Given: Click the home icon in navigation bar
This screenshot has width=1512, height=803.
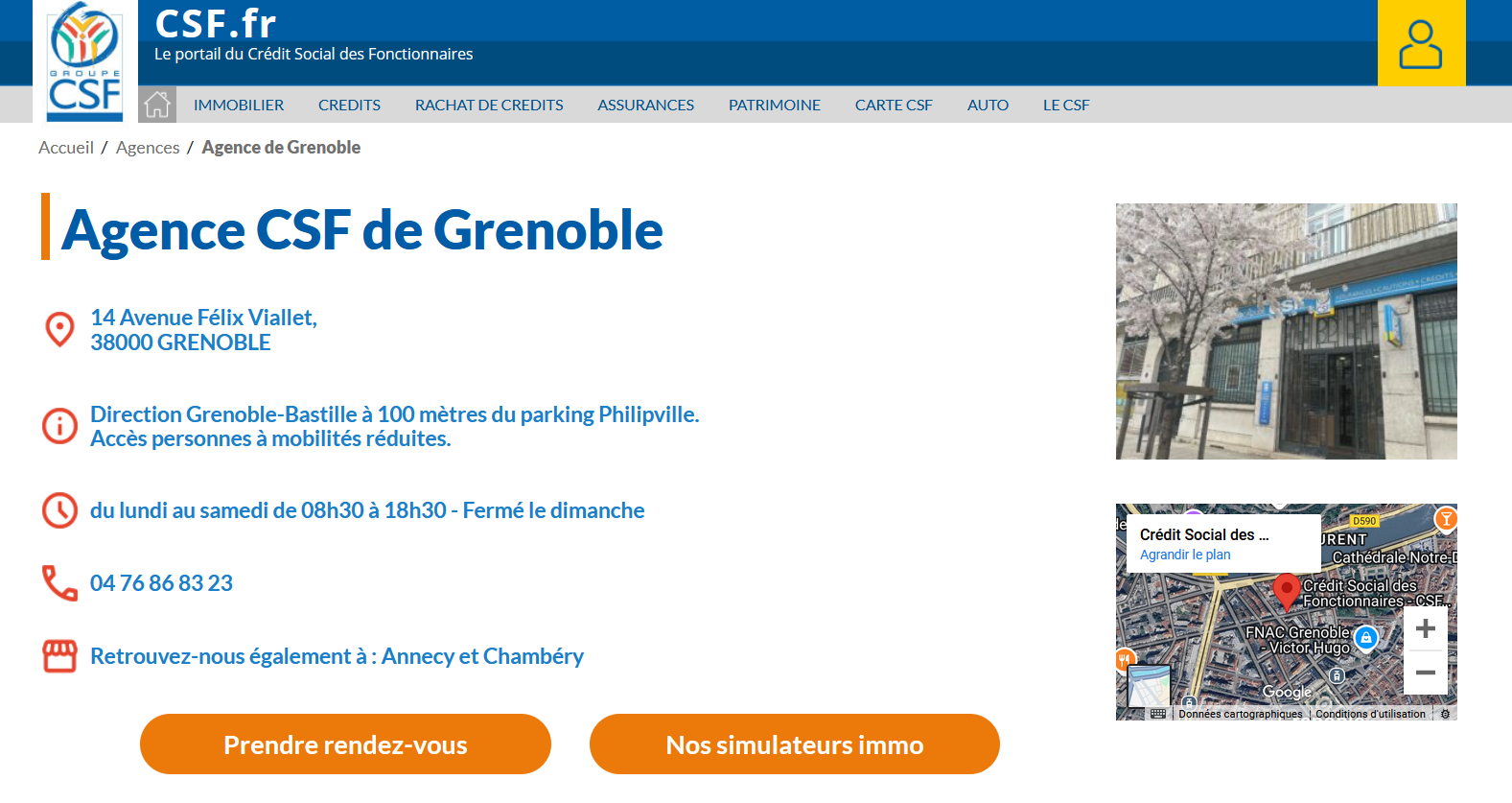Looking at the screenshot, I should click(x=157, y=105).
